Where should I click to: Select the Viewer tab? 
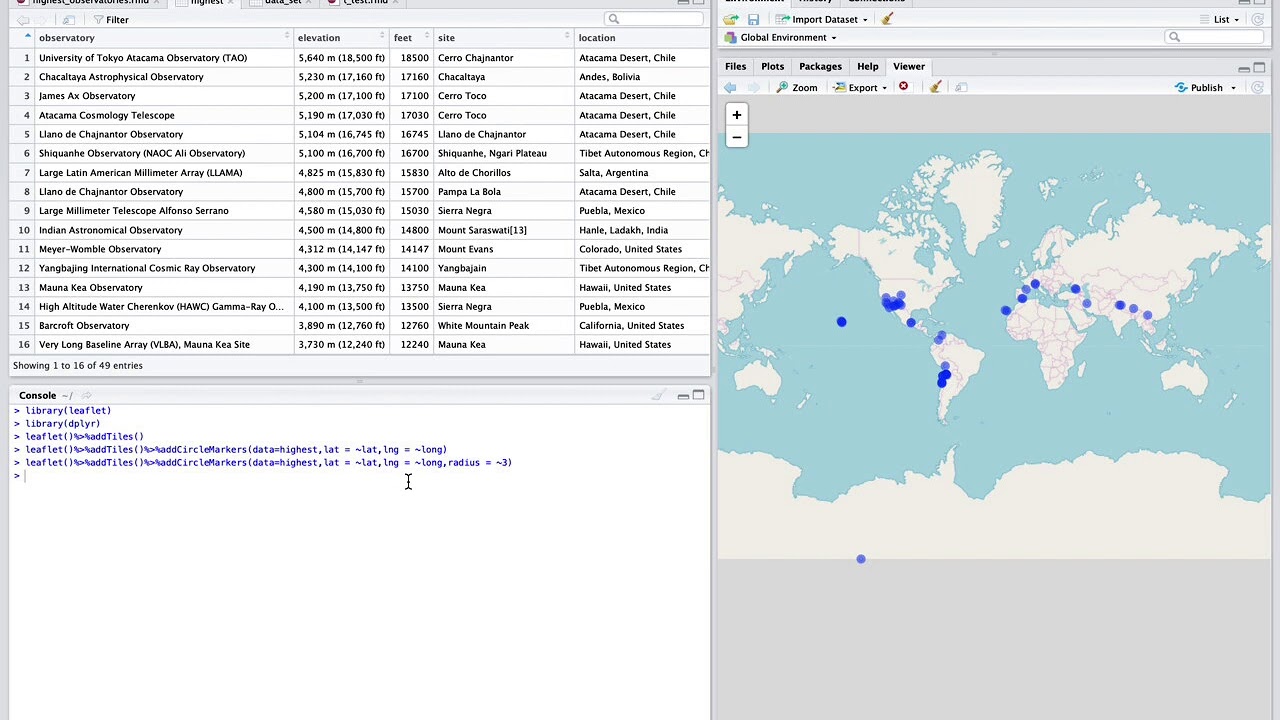[x=909, y=66]
